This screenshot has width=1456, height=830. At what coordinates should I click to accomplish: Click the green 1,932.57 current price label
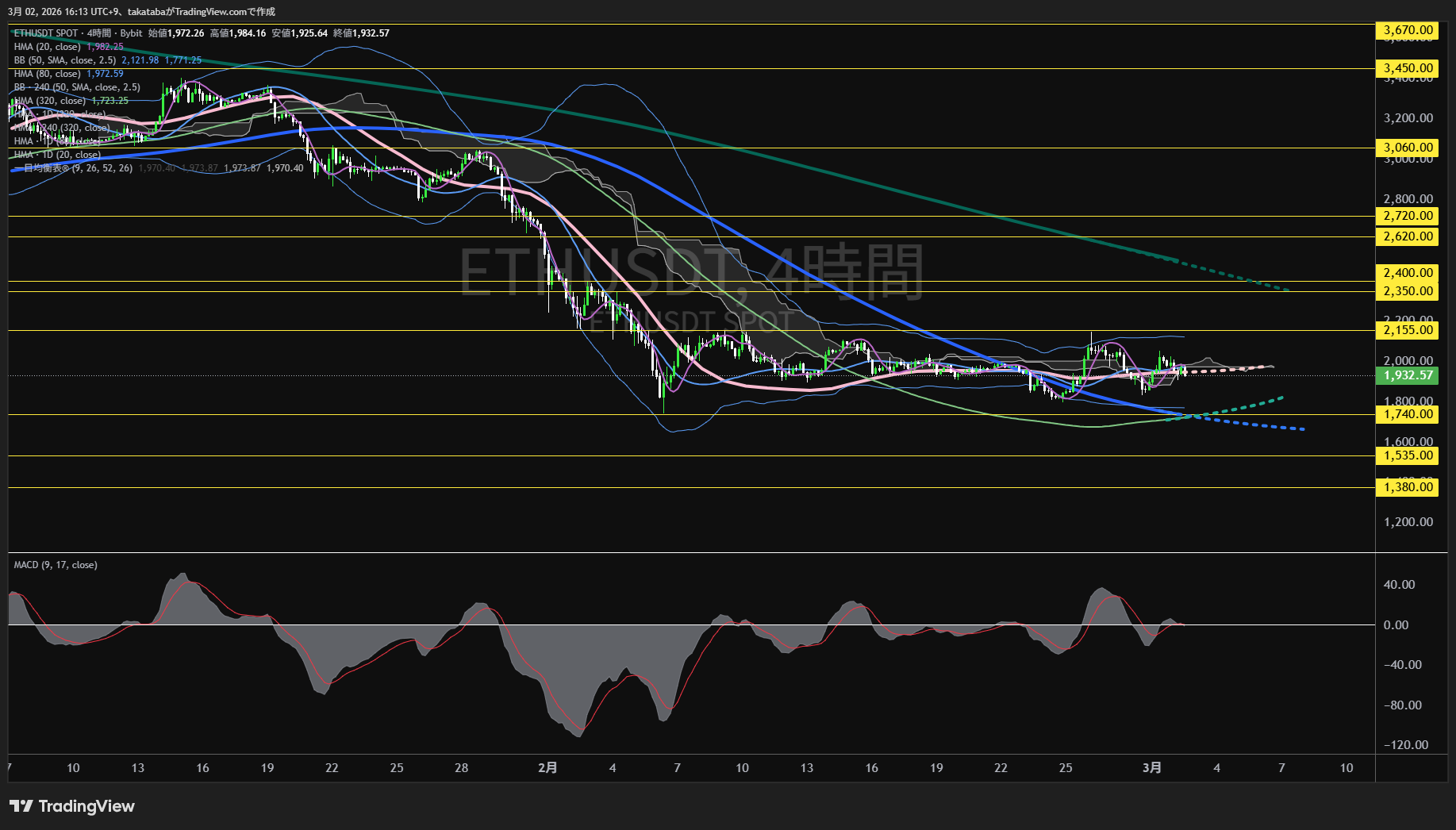tap(1408, 375)
